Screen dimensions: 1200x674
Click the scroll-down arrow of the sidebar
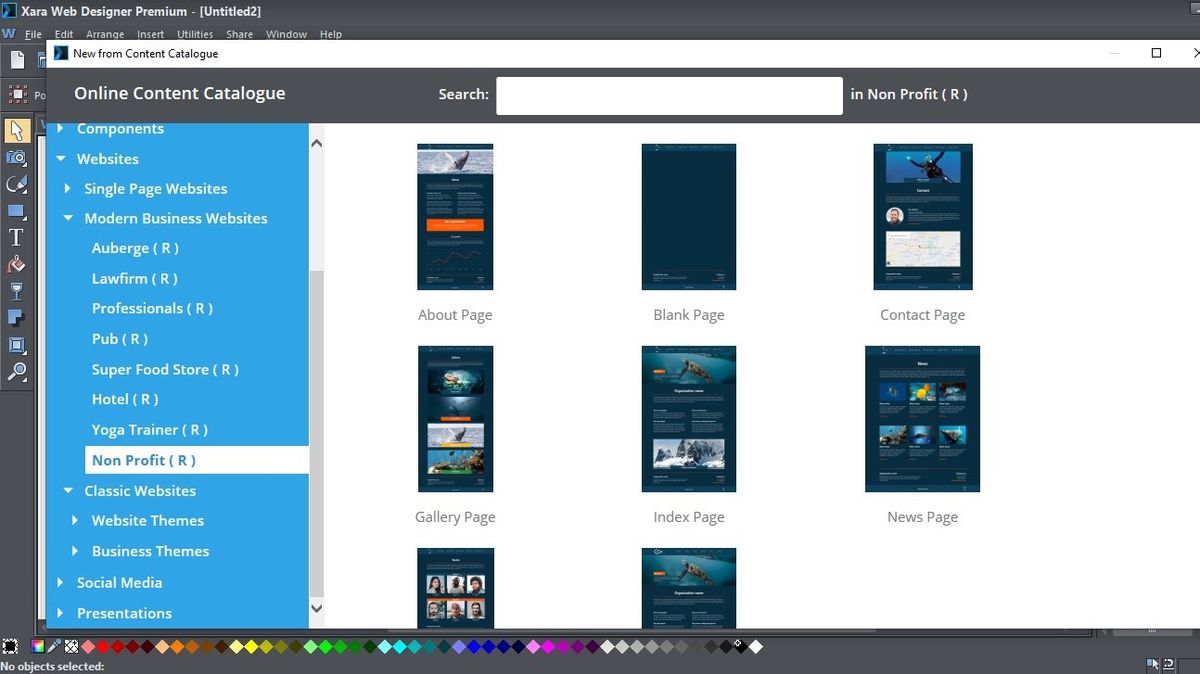(x=316, y=608)
